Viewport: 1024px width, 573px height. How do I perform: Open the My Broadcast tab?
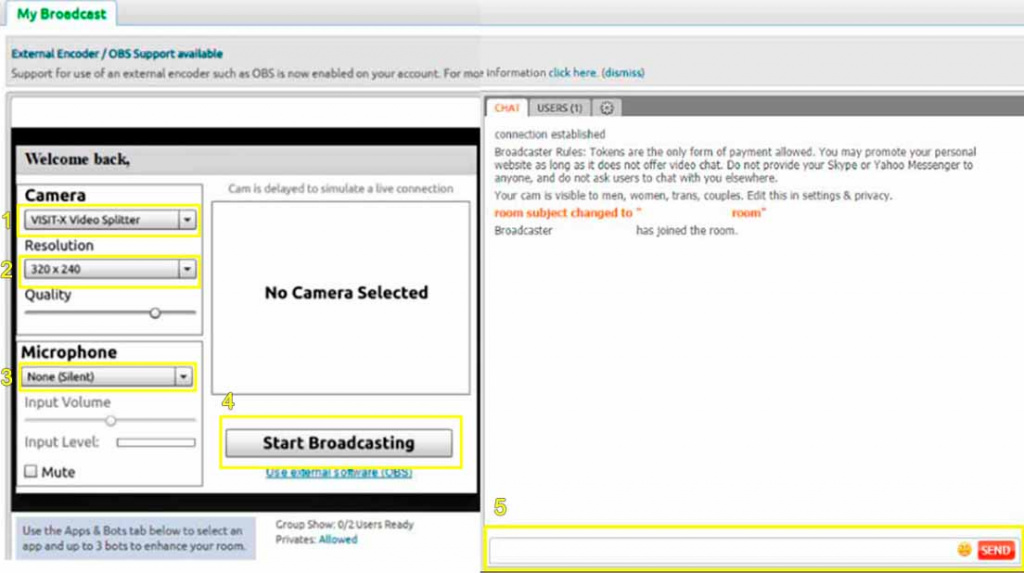[61, 14]
